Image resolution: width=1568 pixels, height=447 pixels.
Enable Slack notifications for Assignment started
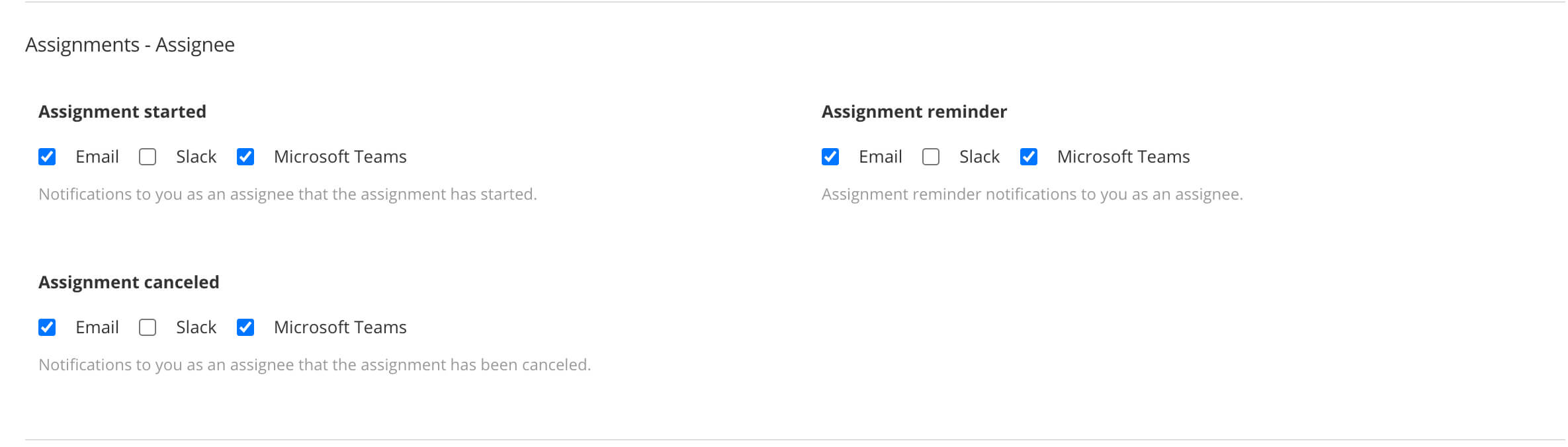click(x=147, y=157)
